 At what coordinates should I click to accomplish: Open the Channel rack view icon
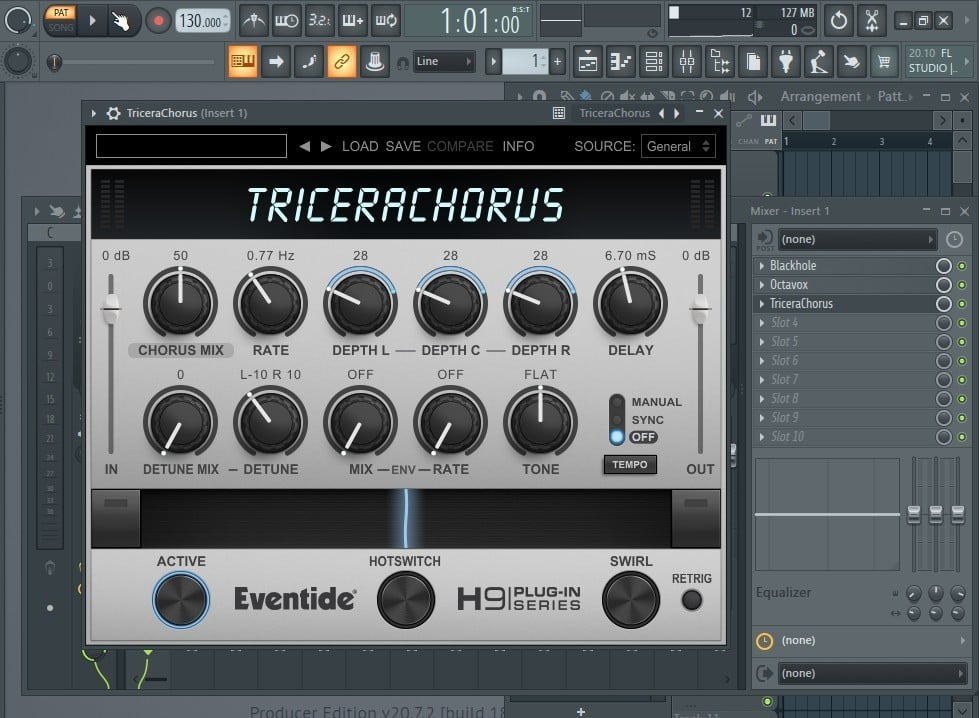click(x=654, y=61)
